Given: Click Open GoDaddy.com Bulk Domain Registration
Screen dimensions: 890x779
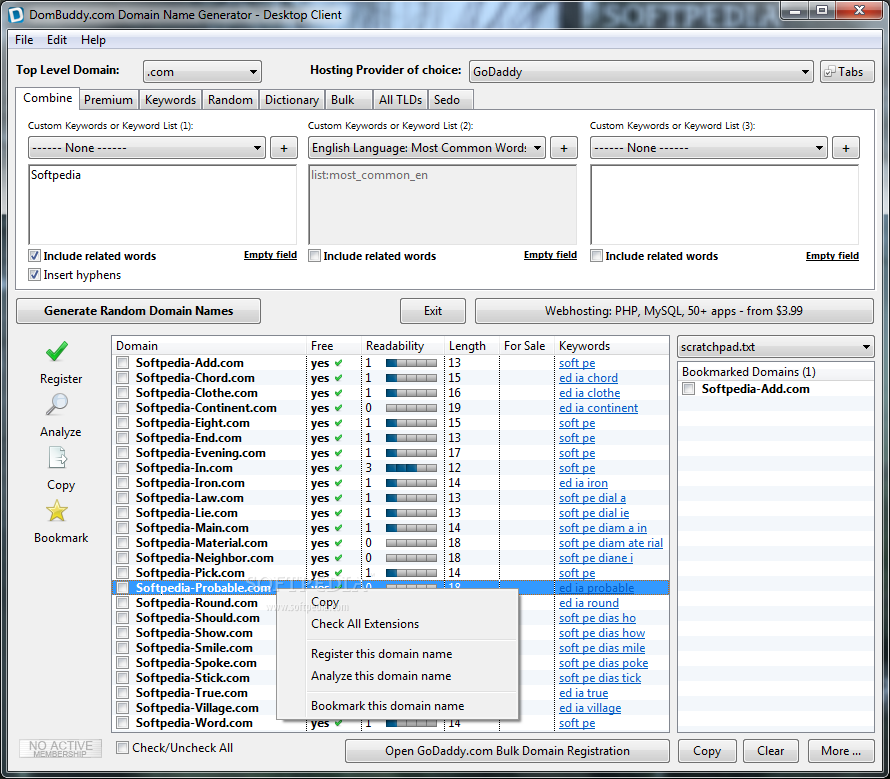Looking at the screenshot, I should pos(507,751).
